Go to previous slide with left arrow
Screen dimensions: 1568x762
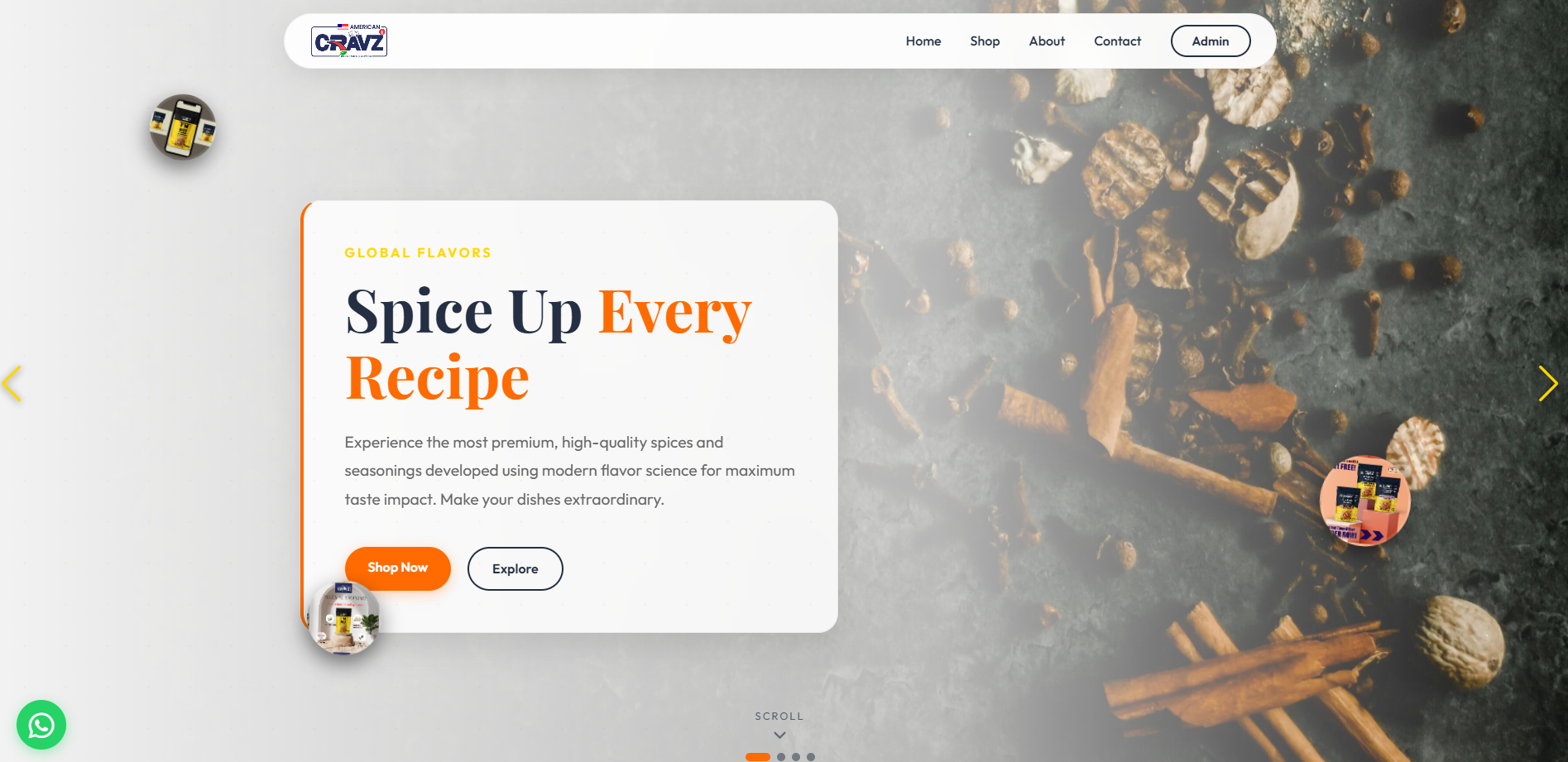point(12,384)
